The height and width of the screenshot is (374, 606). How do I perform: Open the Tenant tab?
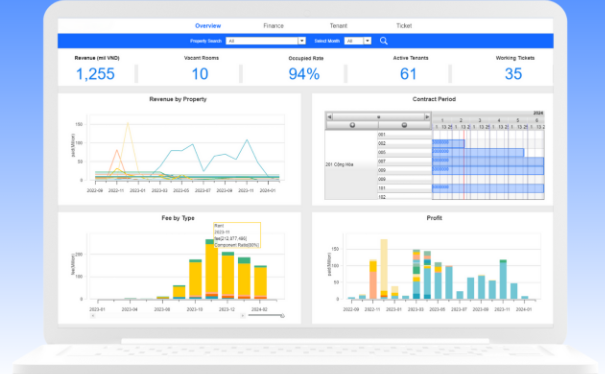[339, 26]
